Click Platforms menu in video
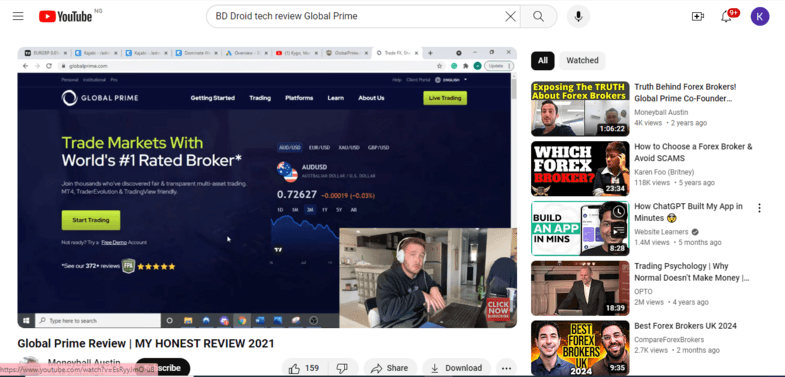The image size is (785, 377). [299, 98]
